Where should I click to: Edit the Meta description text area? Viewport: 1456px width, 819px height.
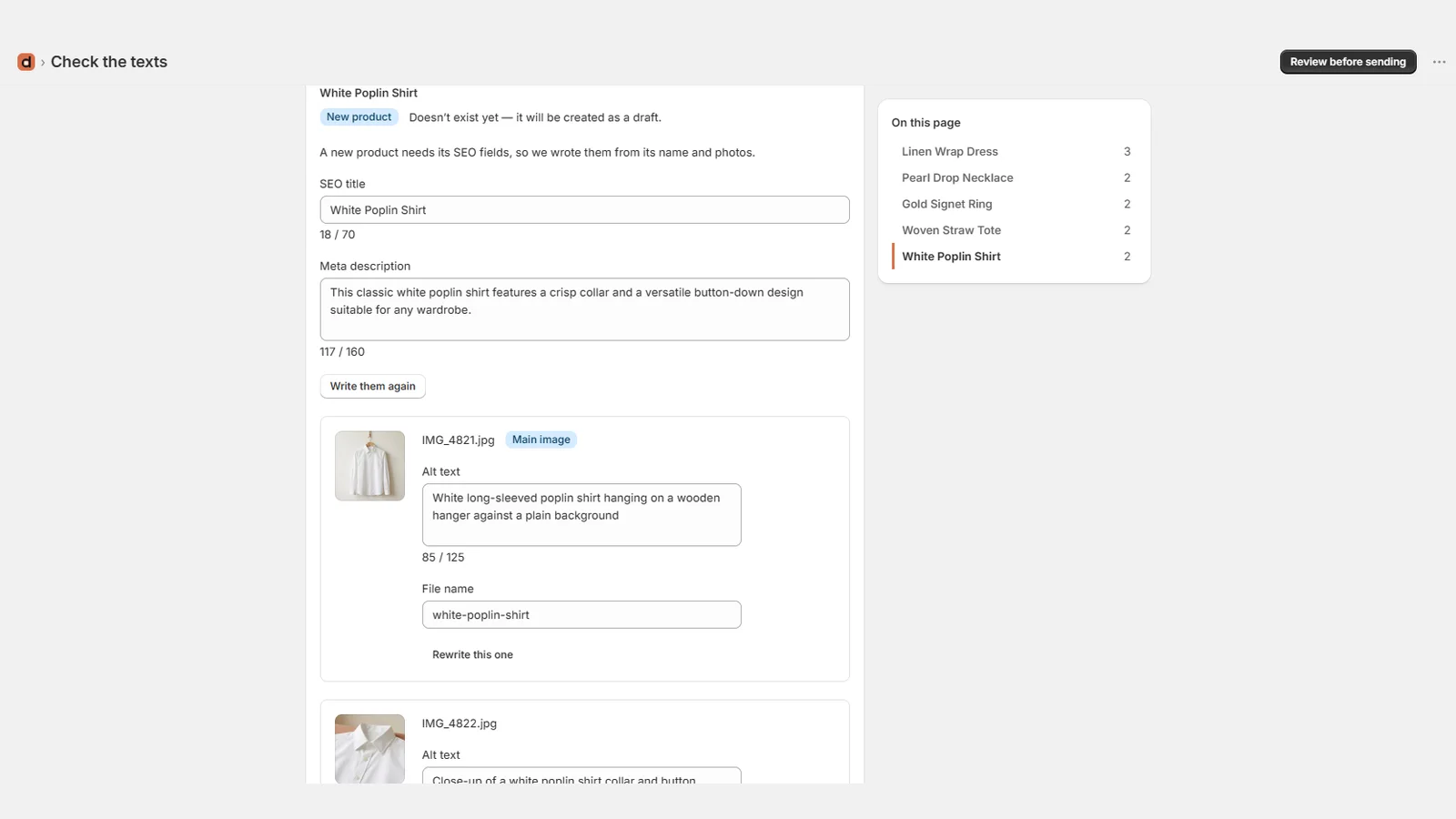584,309
